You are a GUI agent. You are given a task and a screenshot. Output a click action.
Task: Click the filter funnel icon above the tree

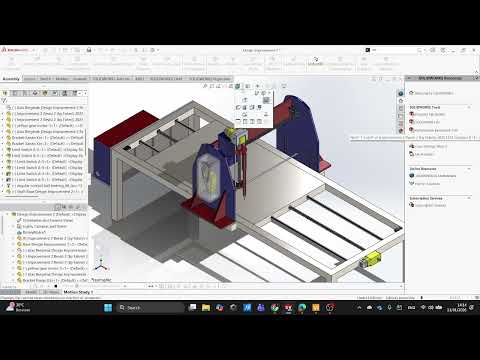point(4,101)
